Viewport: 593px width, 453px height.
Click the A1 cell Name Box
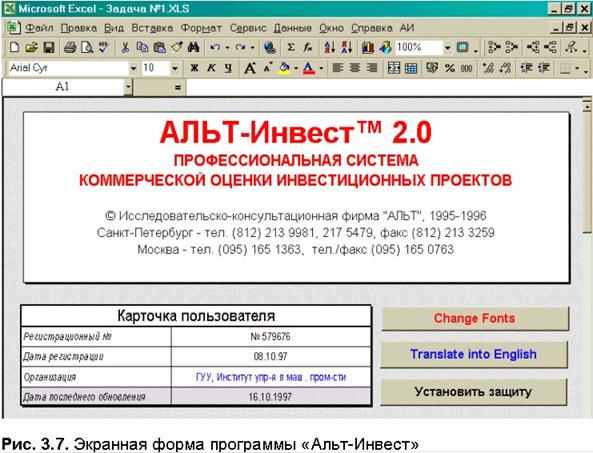[x=63, y=87]
